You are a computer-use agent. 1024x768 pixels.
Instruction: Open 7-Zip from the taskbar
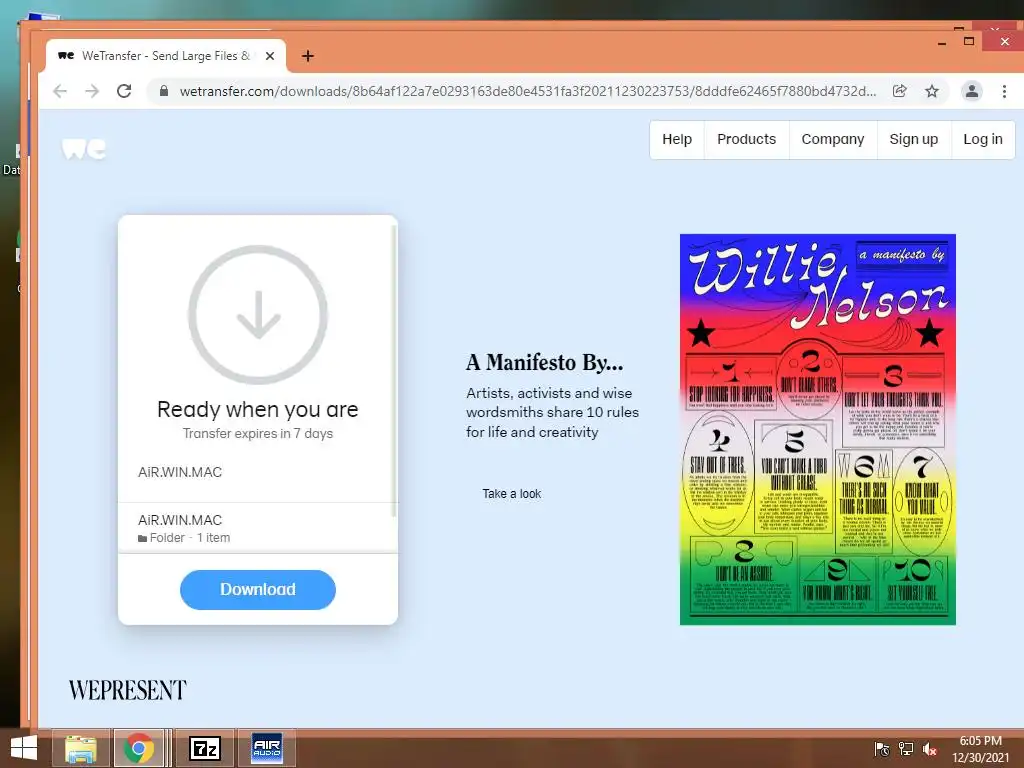[205, 748]
